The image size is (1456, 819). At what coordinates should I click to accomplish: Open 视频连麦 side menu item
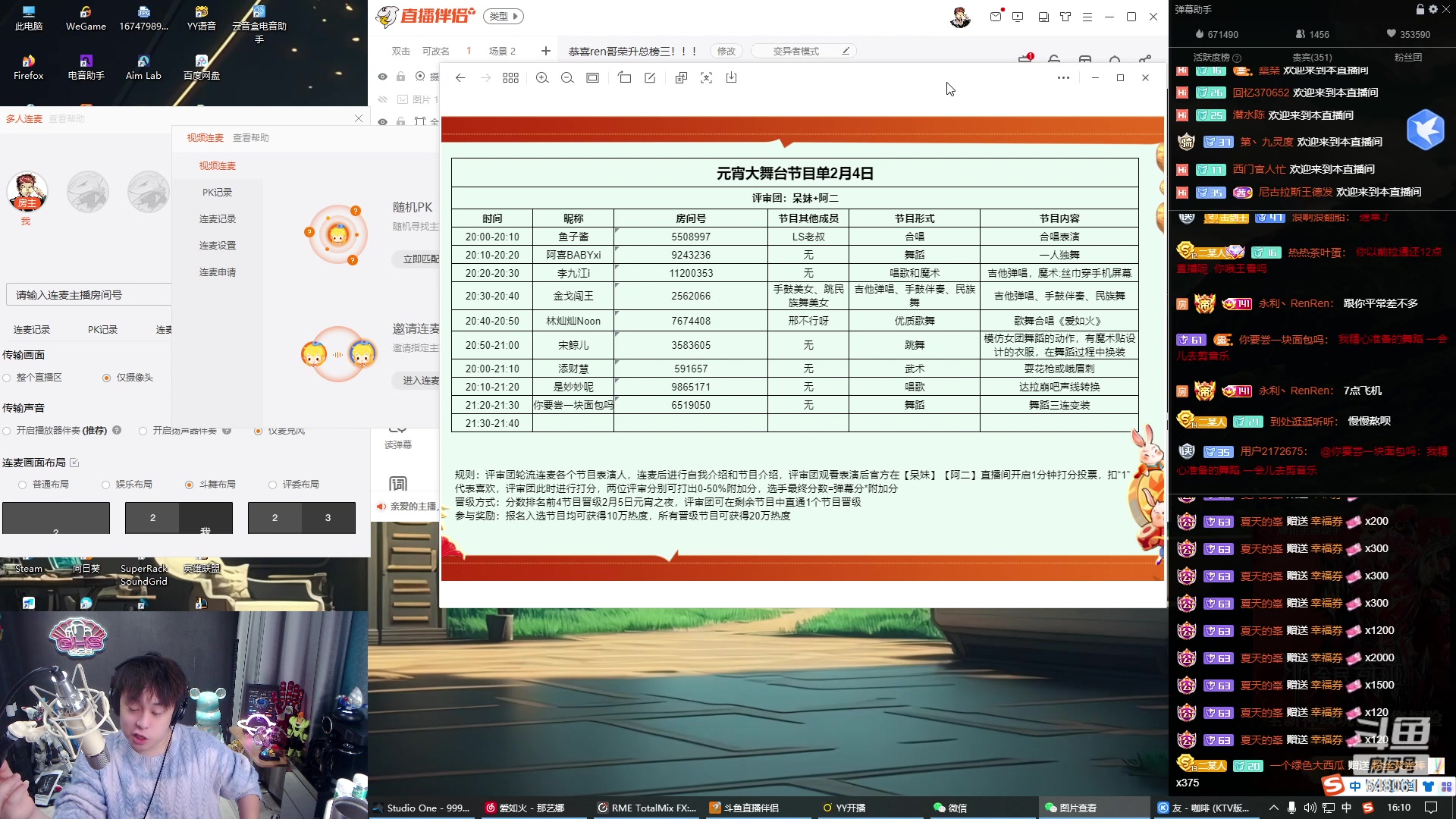[x=218, y=166]
